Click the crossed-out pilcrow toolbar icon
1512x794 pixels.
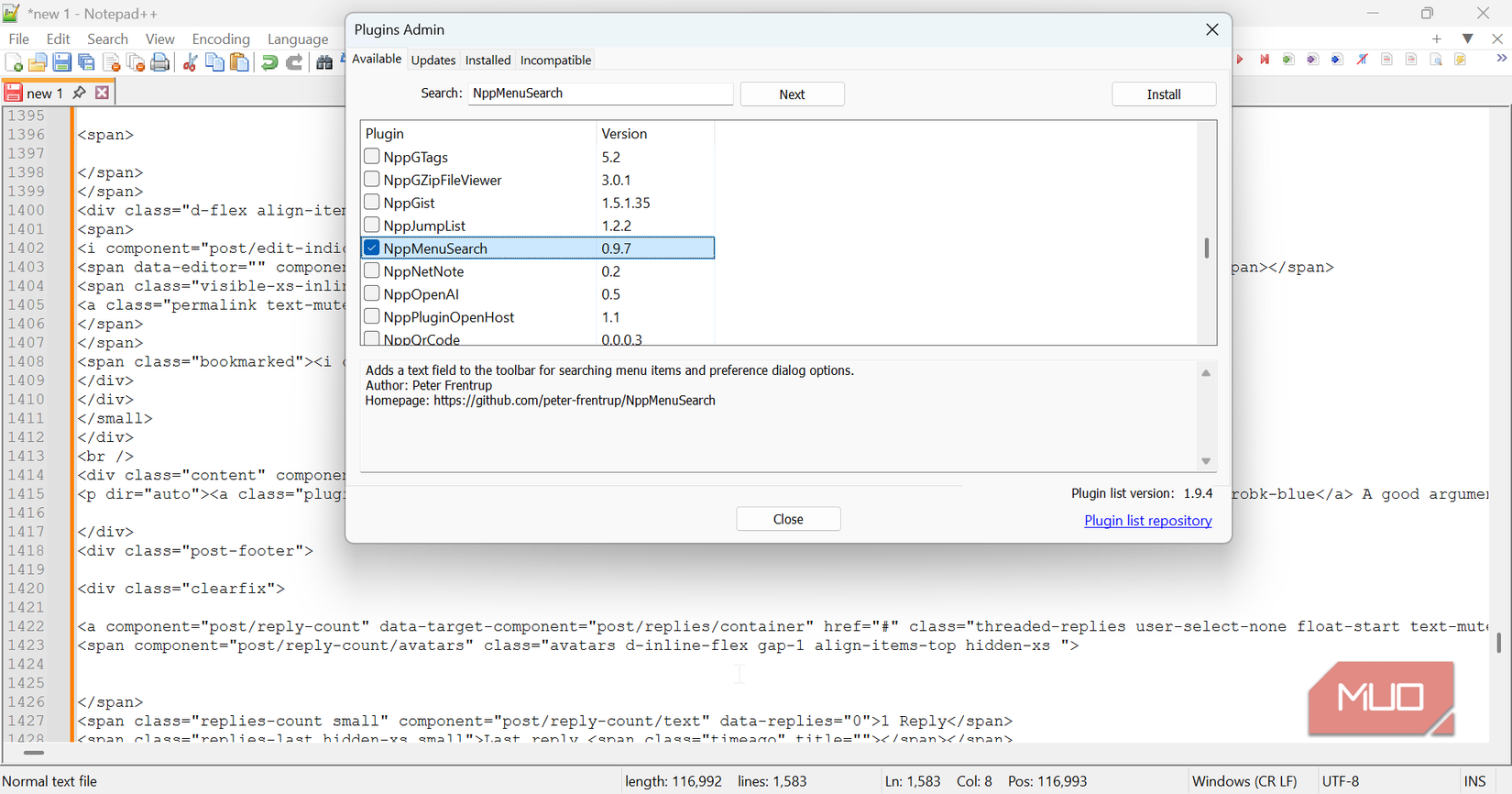click(x=1362, y=60)
